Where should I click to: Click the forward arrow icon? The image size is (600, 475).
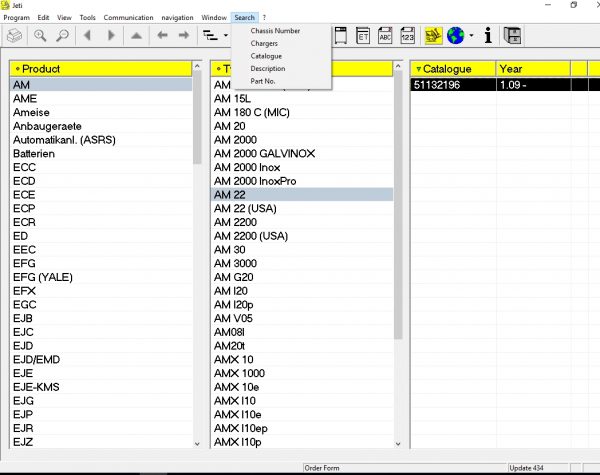click(x=184, y=36)
